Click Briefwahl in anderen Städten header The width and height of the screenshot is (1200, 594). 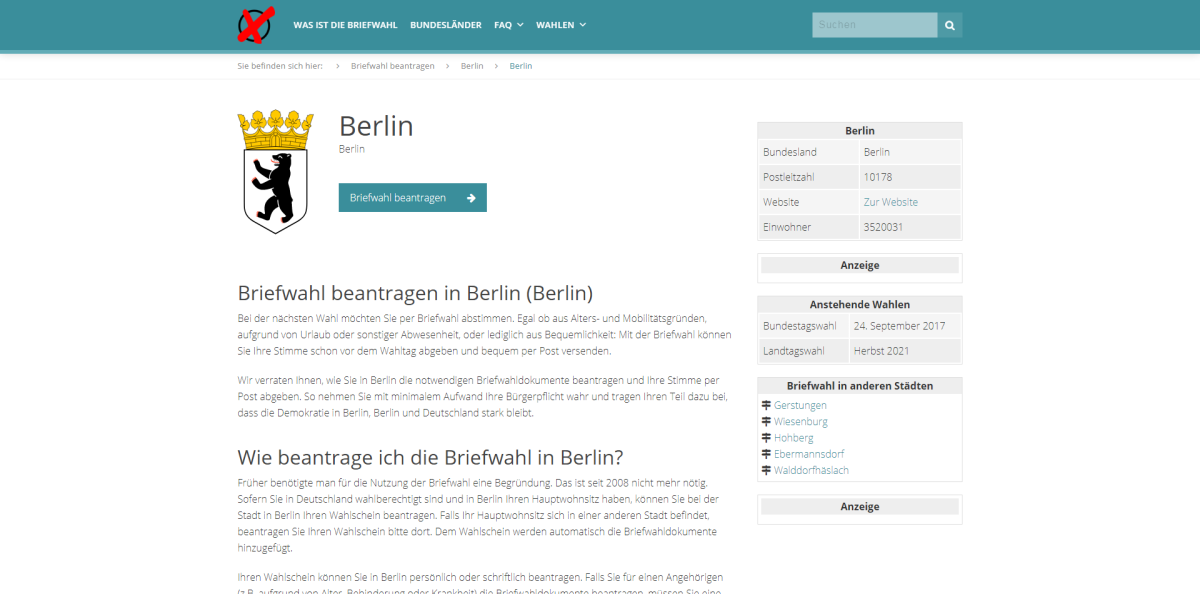[860, 385]
